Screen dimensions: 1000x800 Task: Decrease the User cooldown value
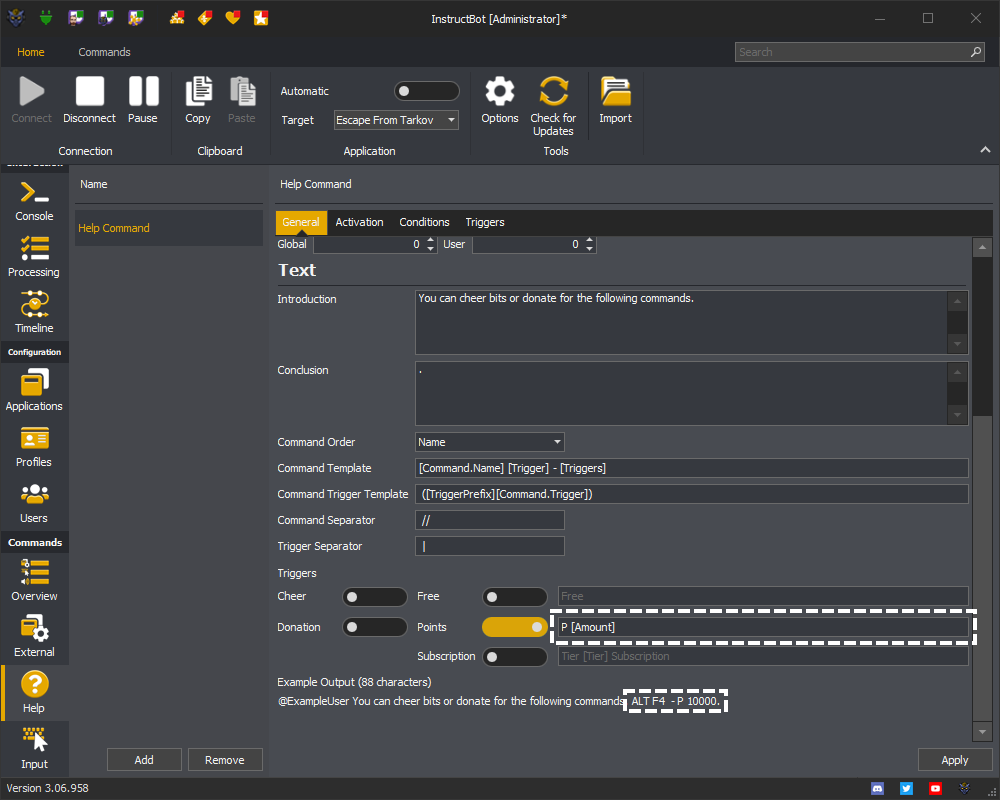(x=589, y=248)
